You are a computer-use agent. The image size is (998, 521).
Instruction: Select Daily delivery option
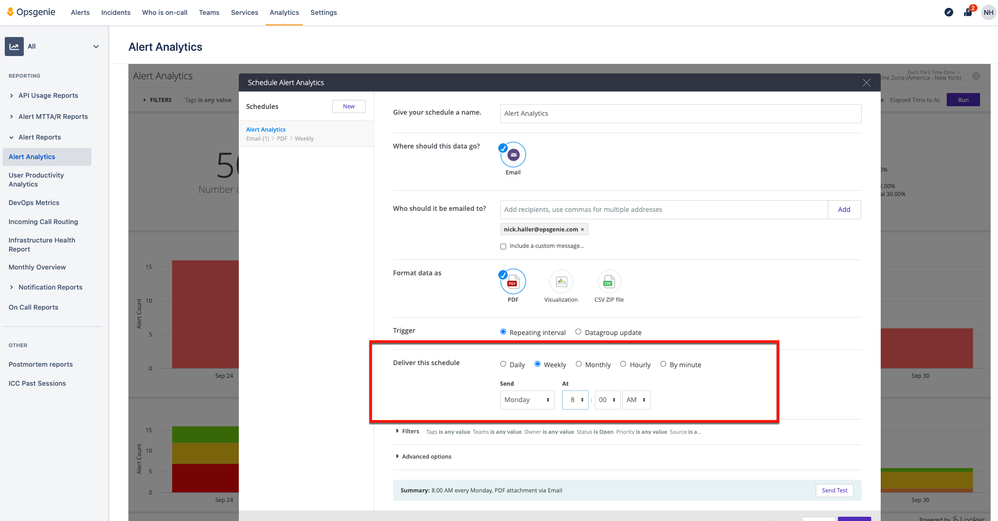tap(503, 364)
